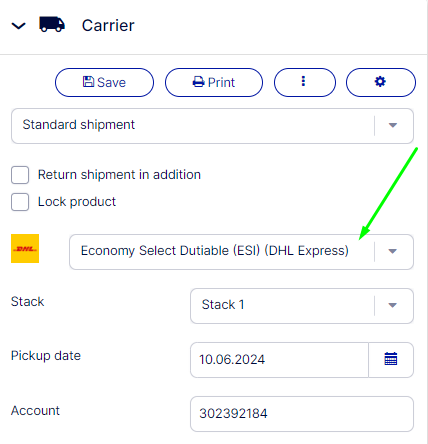The image size is (428, 444).
Task: Expand the Economy Select Dutiable product dropdown
Action: tap(241, 252)
